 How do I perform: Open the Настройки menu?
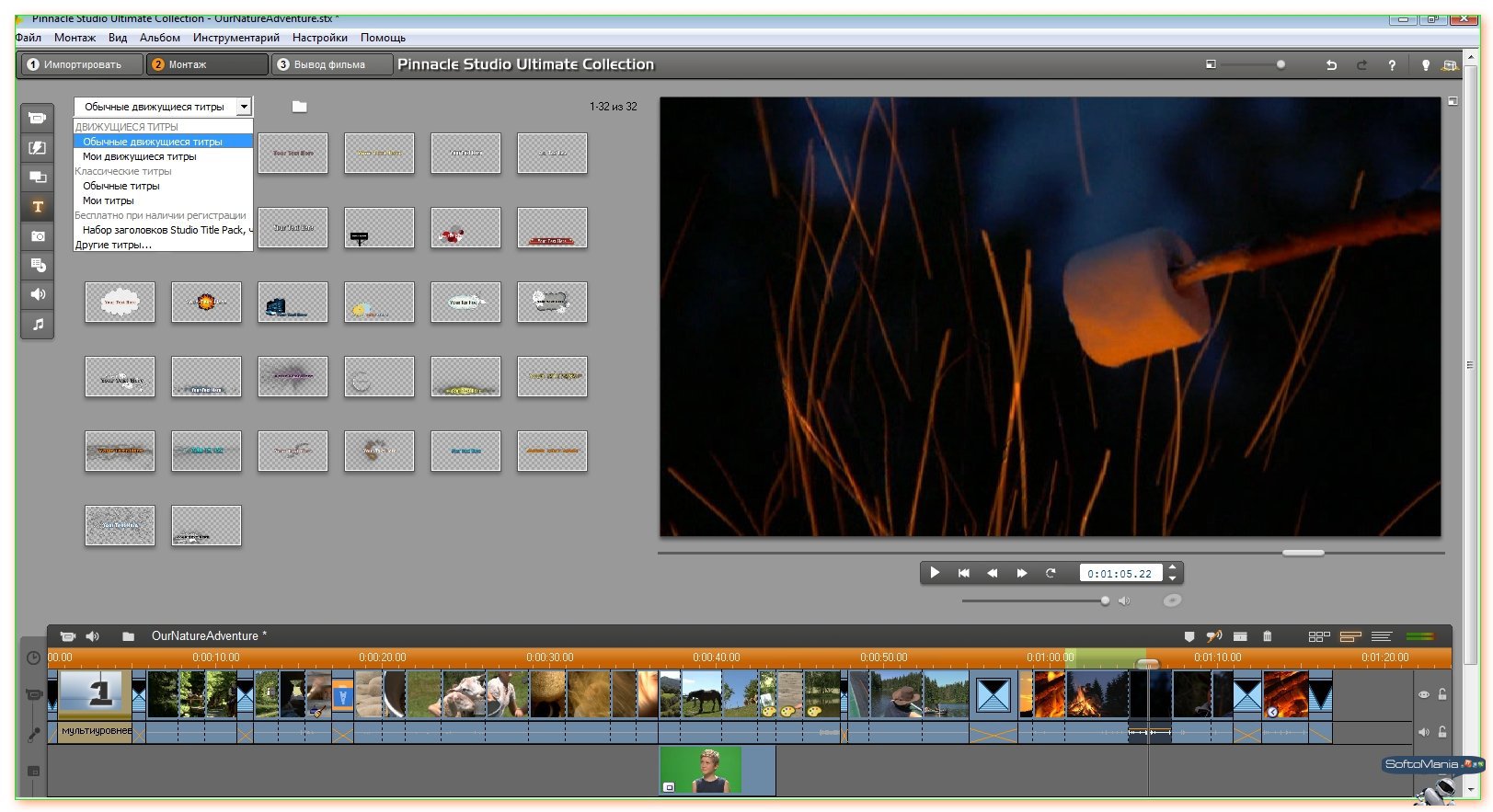coord(320,38)
